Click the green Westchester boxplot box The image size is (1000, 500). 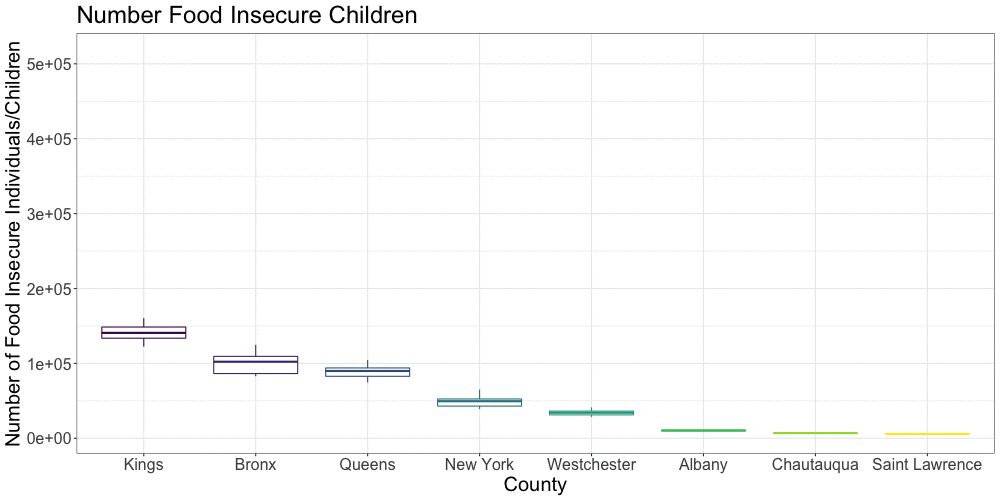coord(591,413)
